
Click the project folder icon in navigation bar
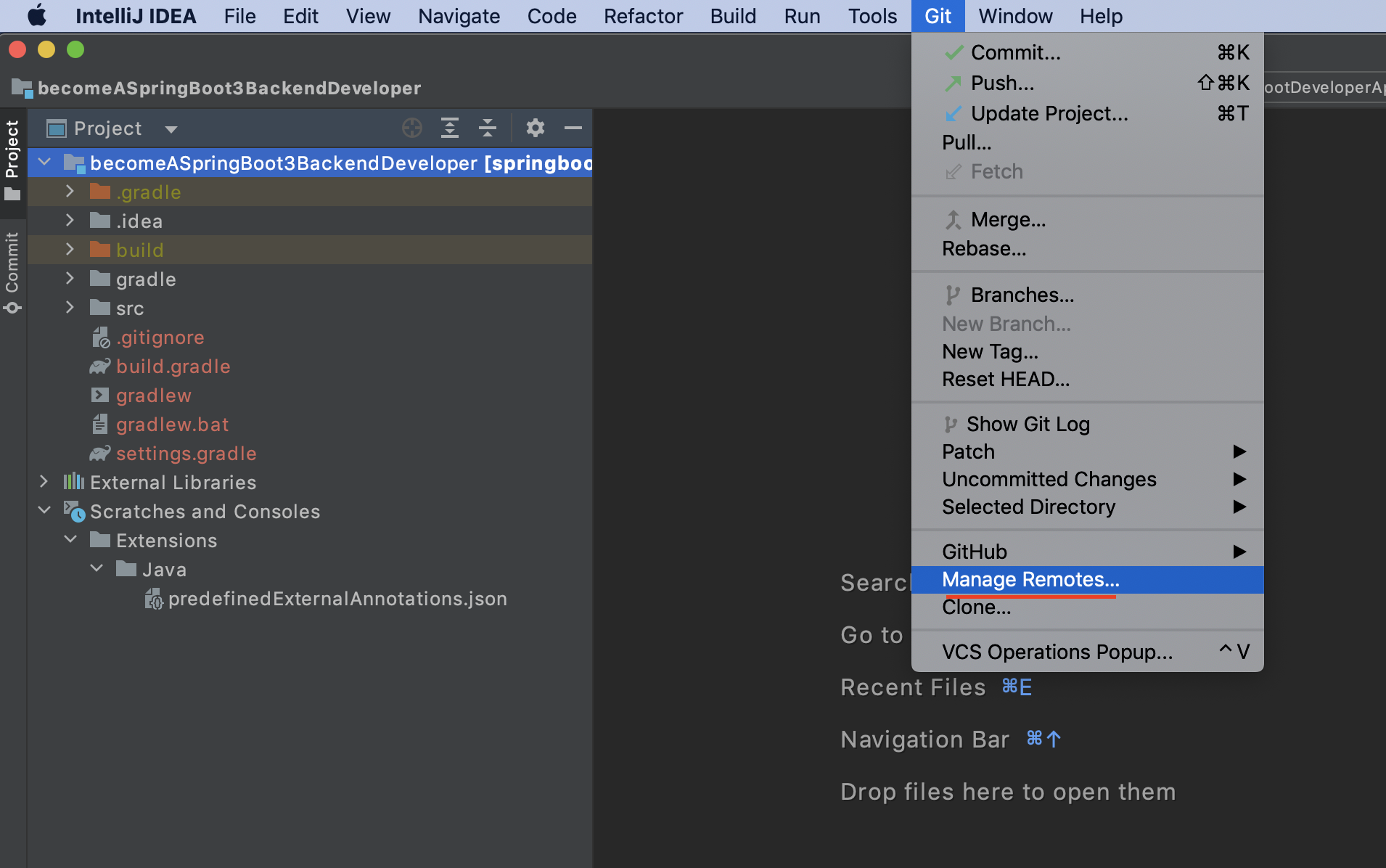(x=22, y=89)
